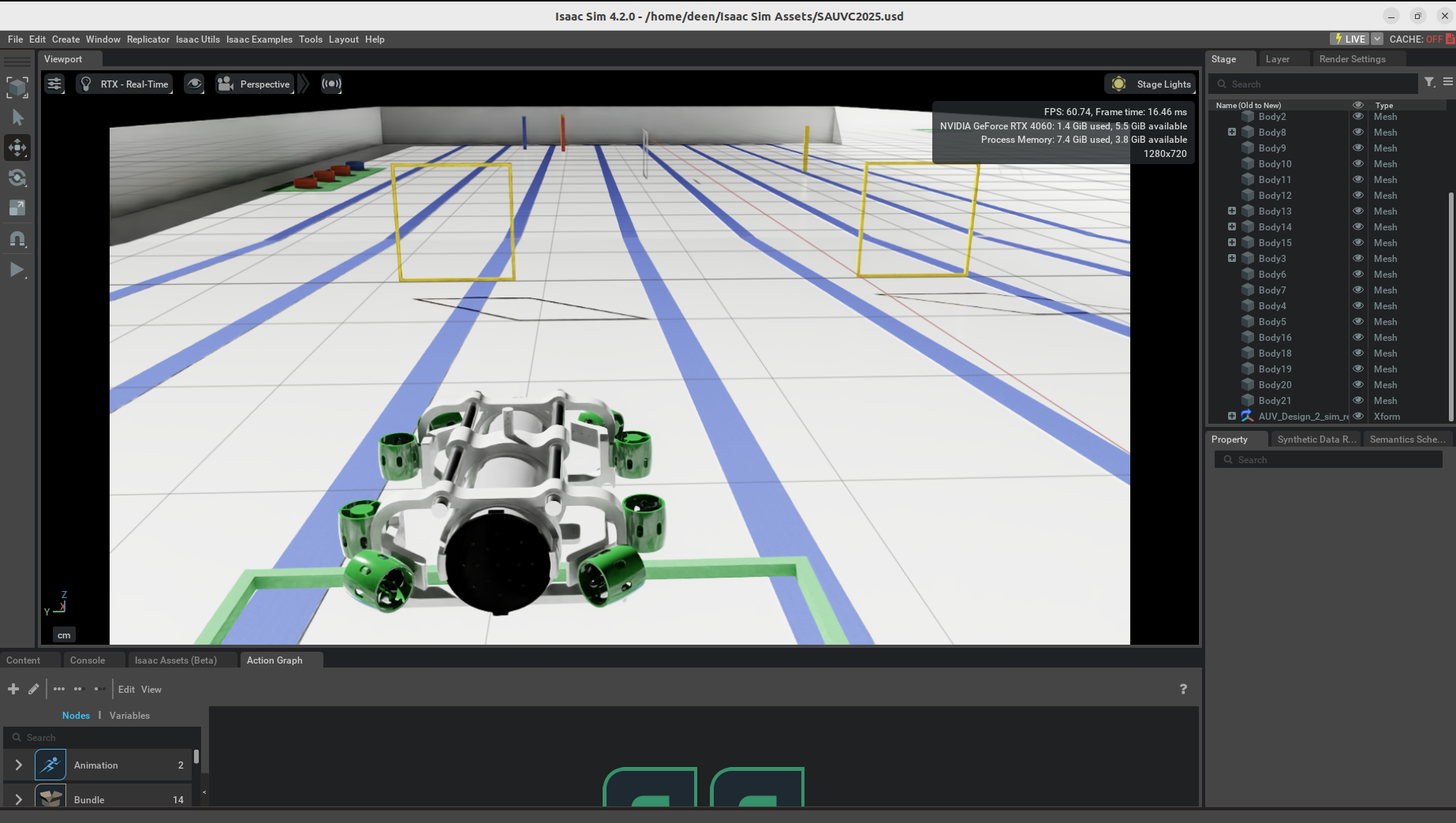
Task: Open the Stage filter funnel icon
Action: (x=1429, y=82)
